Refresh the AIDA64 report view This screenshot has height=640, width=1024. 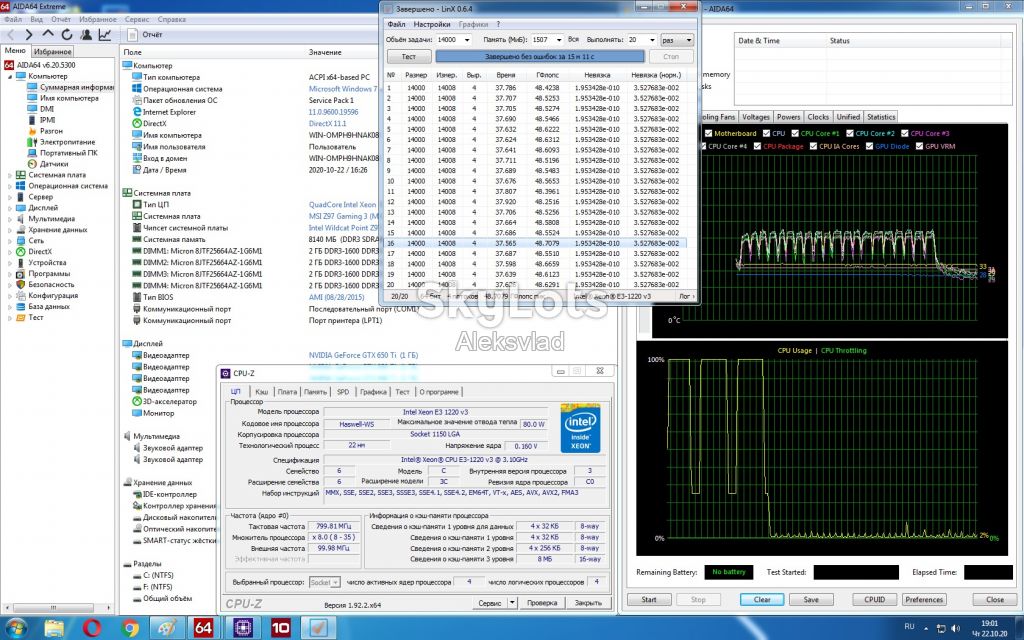[x=67, y=35]
